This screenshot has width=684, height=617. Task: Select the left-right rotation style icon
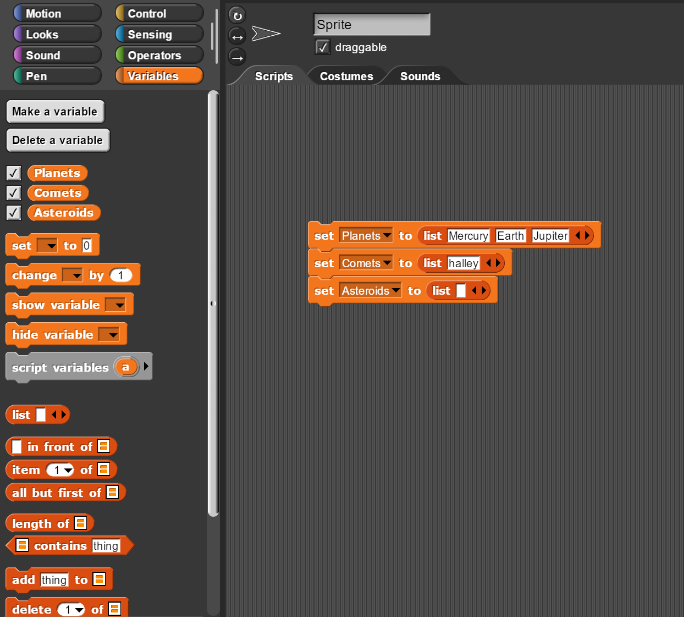(237, 35)
